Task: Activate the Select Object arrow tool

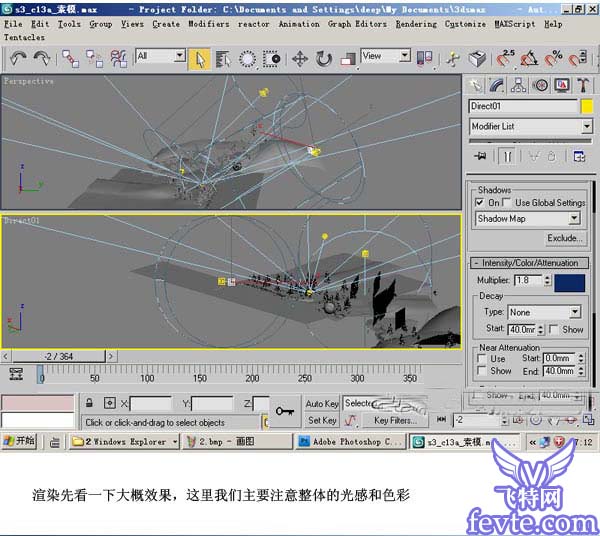Action: (x=199, y=59)
